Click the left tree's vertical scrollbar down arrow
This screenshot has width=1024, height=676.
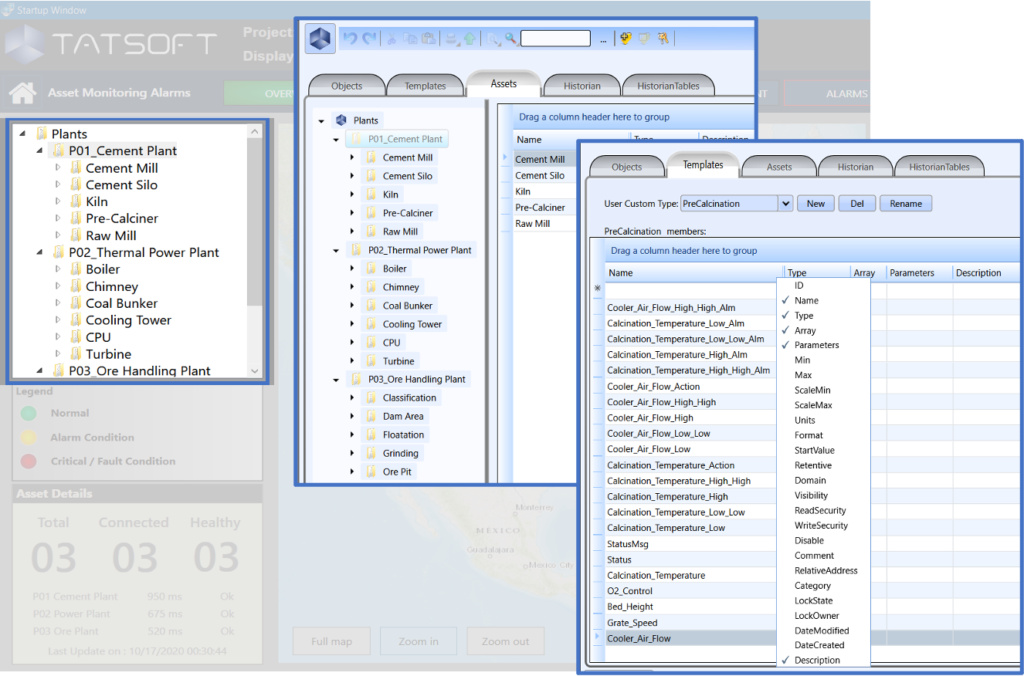(x=256, y=371)
